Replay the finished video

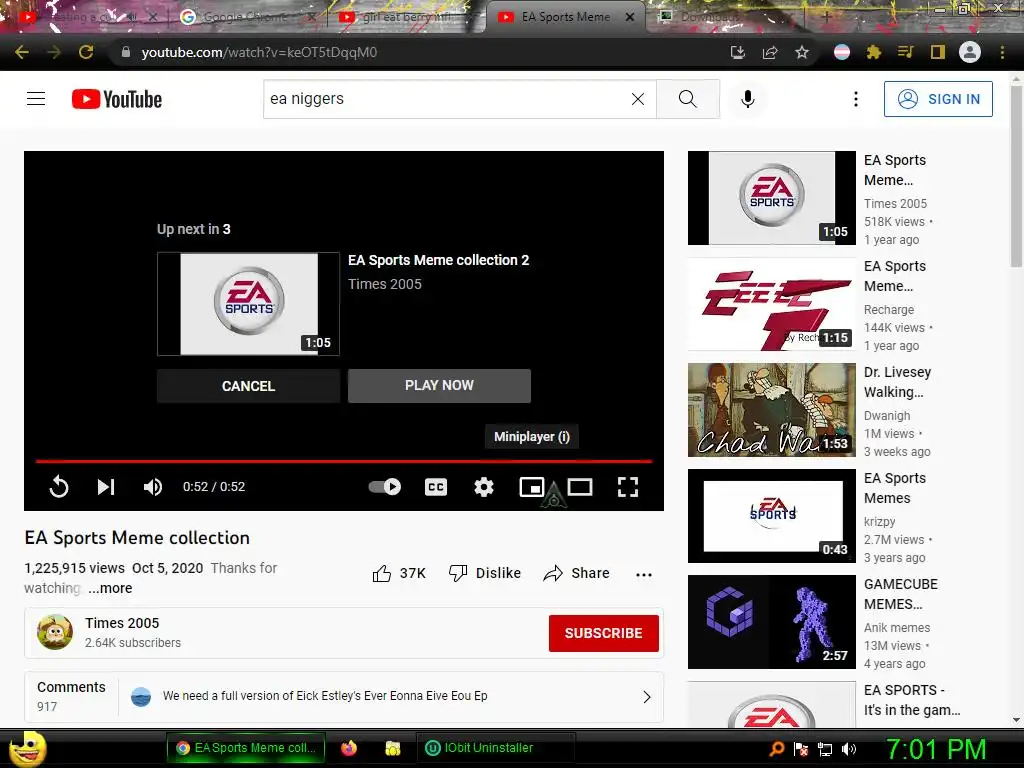click(x=59, y=487)
